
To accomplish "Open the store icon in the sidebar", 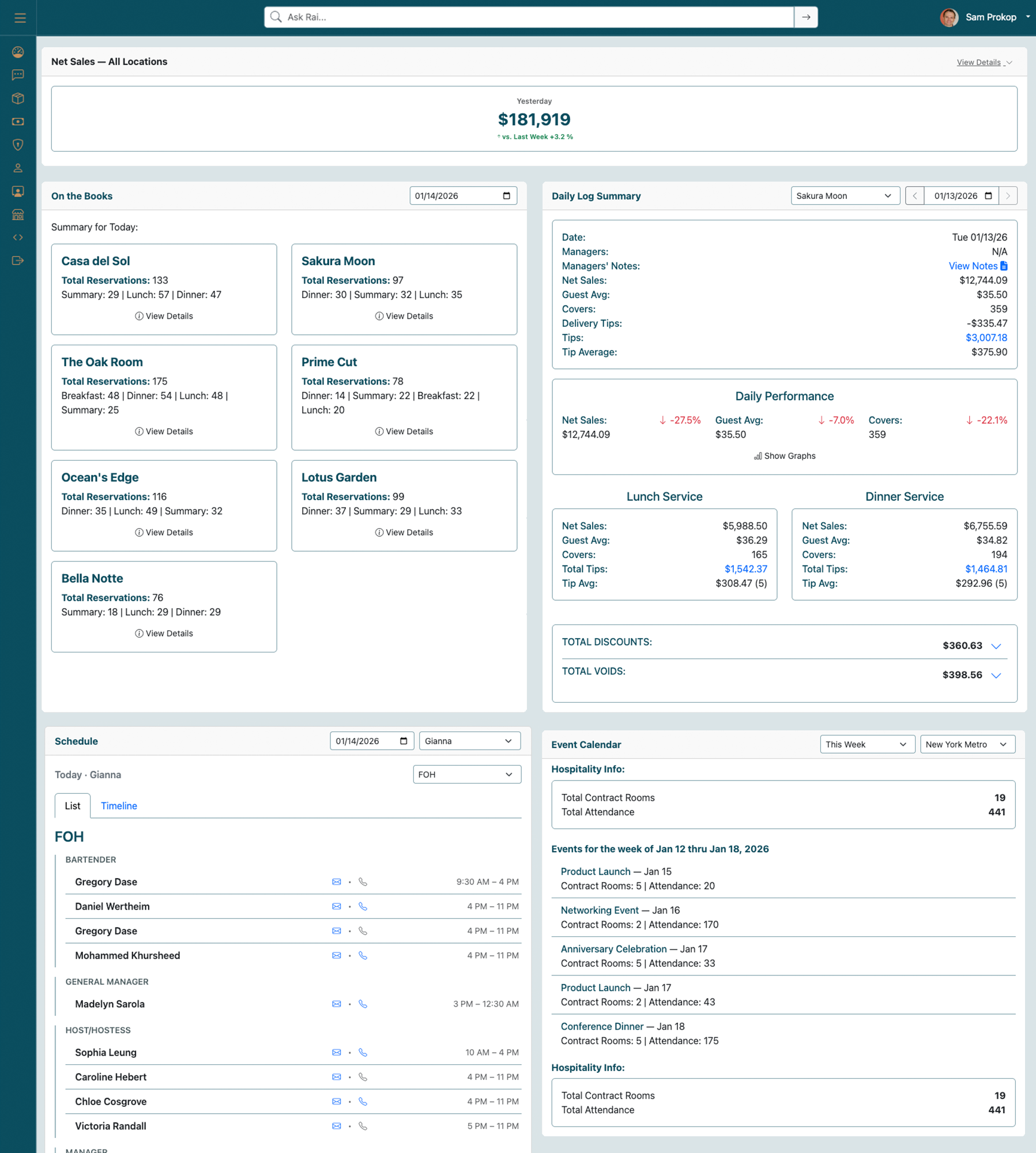I will tap(17, 214).
